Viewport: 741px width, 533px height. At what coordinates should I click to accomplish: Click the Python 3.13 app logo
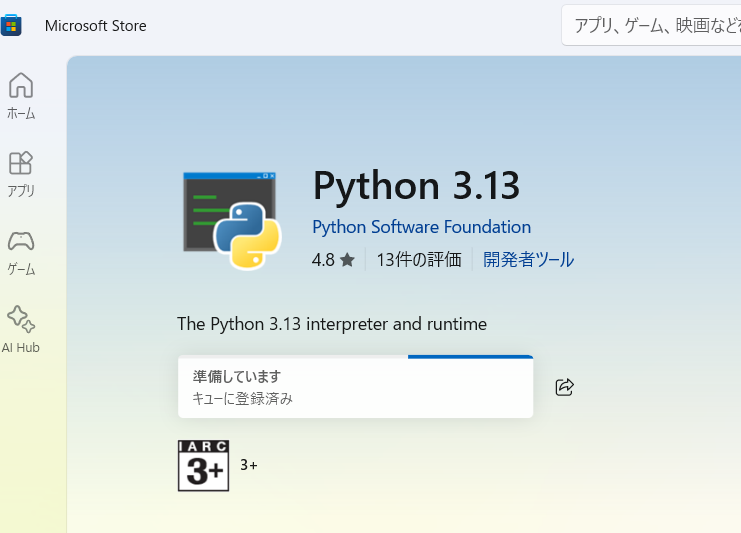232,221
